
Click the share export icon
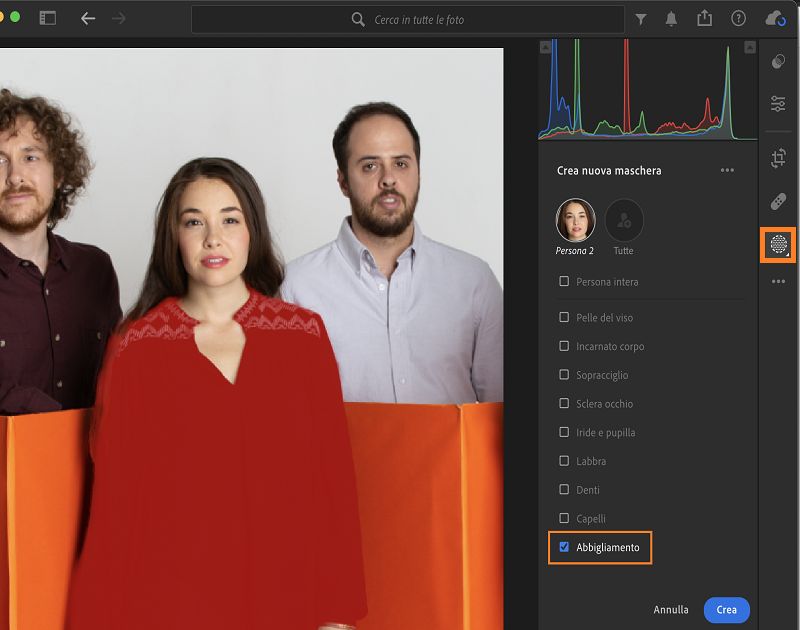point(705,18)
